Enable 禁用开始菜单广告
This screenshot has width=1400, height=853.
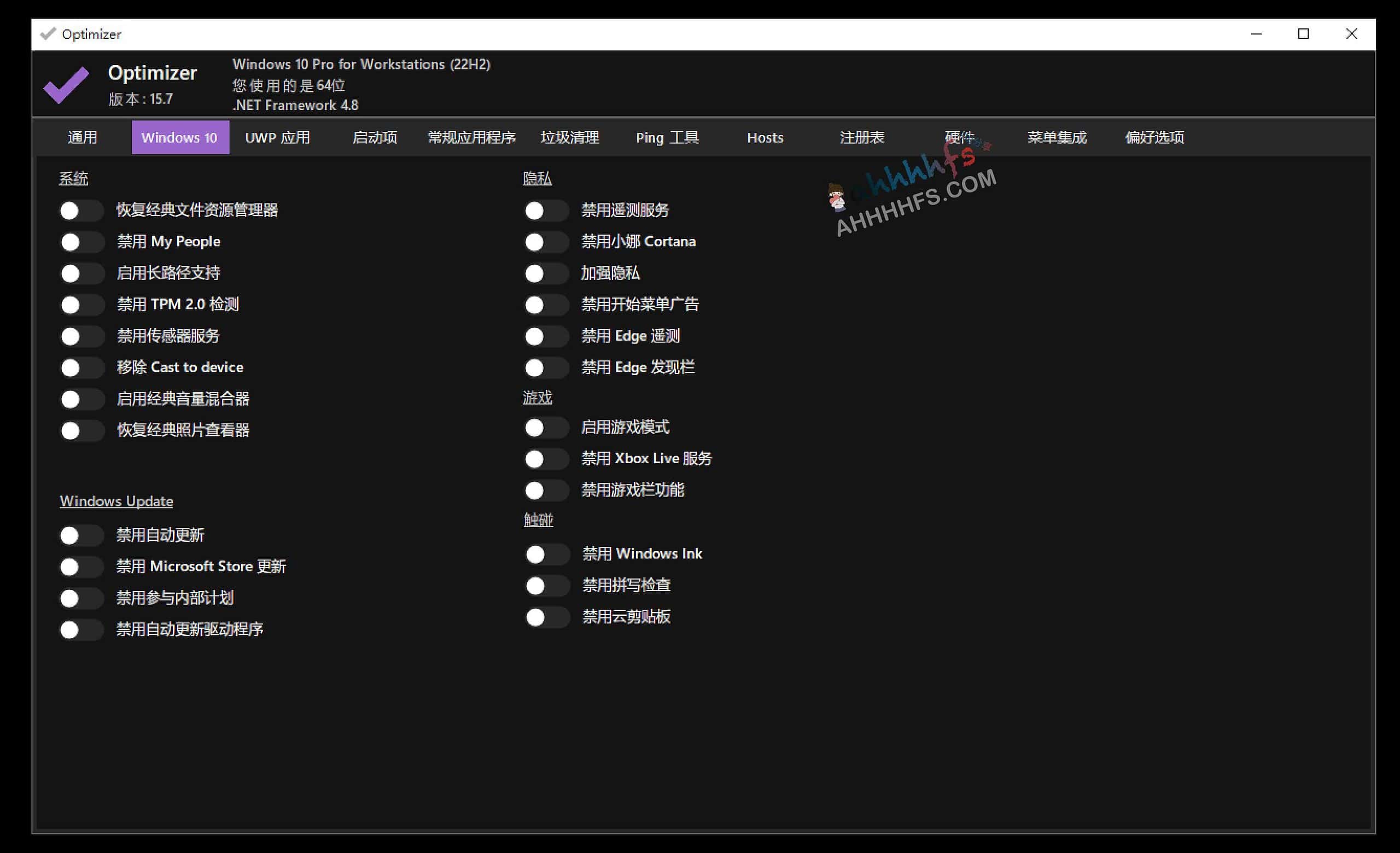coord(546,305)
